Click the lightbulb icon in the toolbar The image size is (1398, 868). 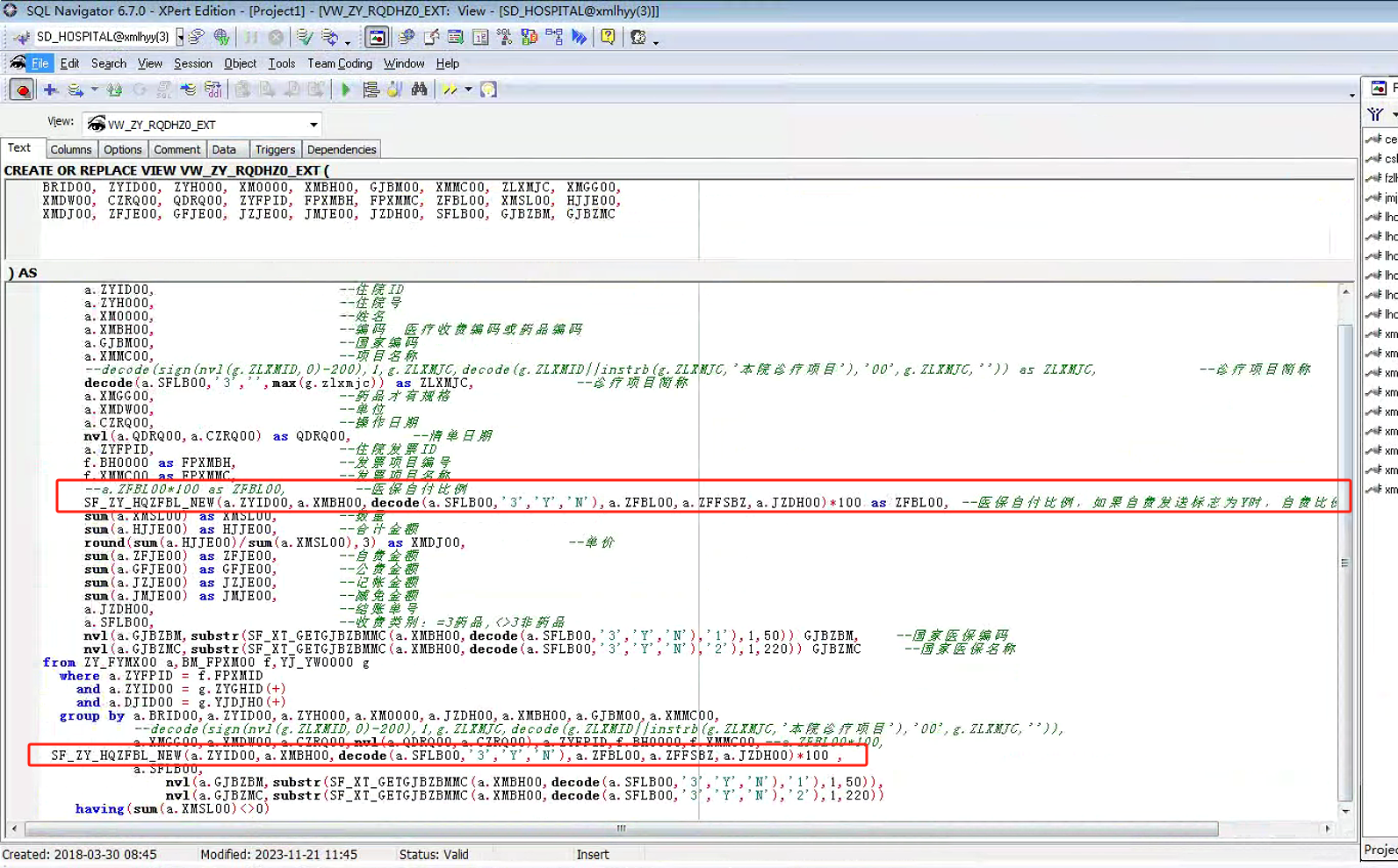488,90
